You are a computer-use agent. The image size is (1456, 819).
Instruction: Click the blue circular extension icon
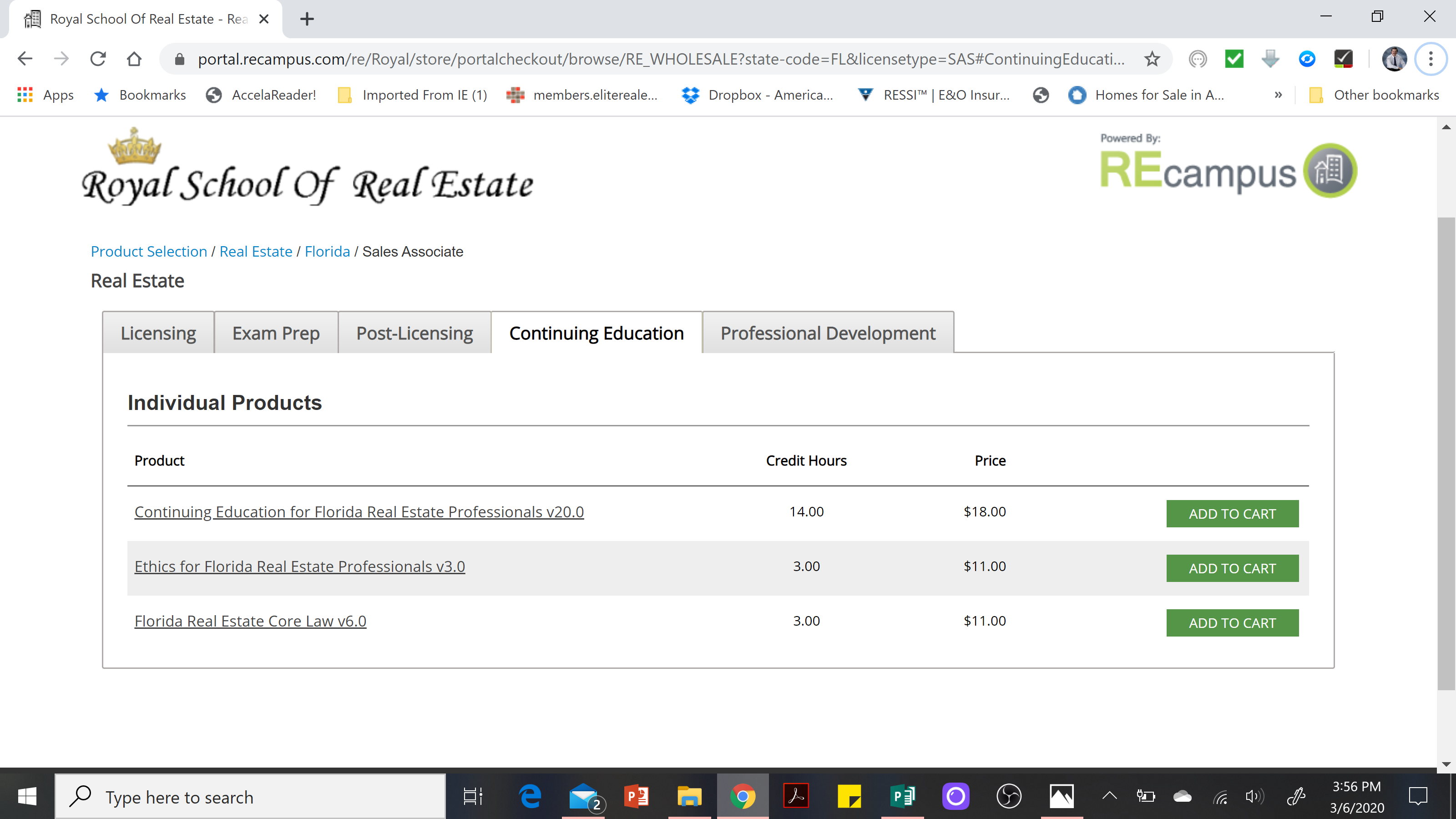(x=1307, y=59)
